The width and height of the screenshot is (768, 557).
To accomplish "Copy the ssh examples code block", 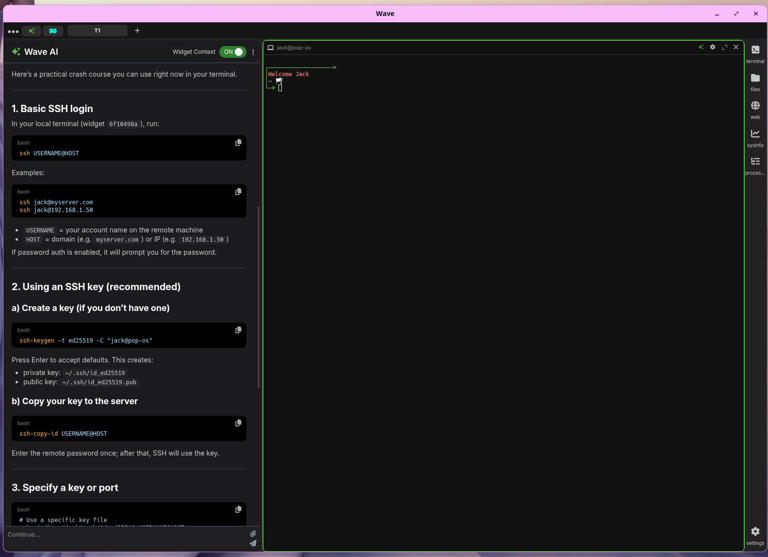I will point(238,192).
